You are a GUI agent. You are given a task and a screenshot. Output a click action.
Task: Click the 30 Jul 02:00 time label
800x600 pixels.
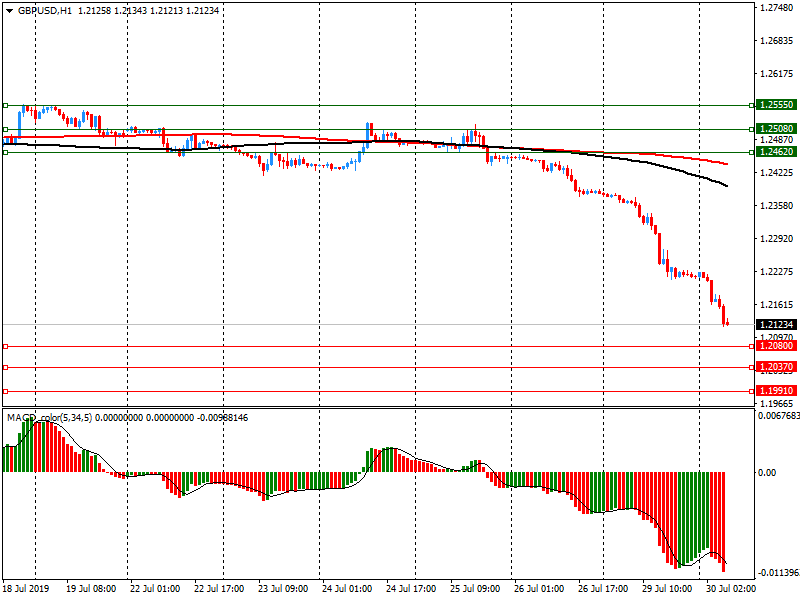(731, 588)
